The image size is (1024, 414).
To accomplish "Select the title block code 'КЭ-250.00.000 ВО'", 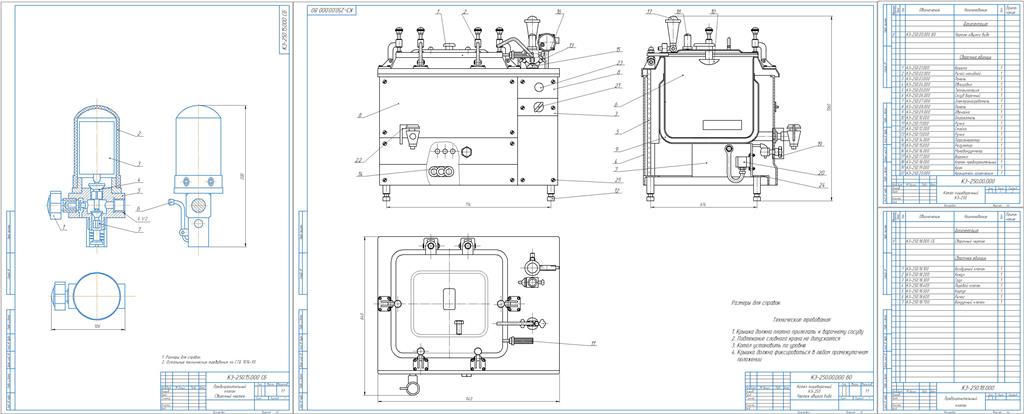I will click(831, 377).
